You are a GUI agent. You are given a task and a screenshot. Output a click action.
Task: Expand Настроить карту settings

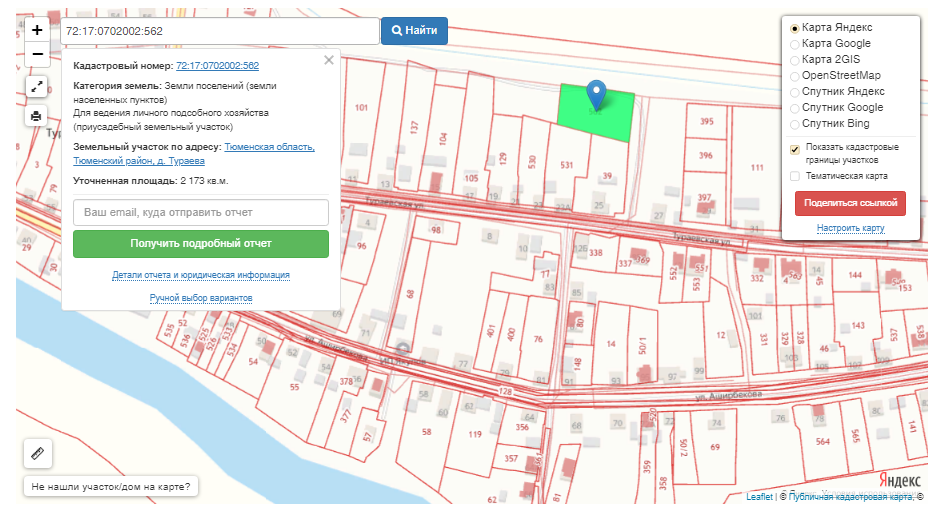850,228
